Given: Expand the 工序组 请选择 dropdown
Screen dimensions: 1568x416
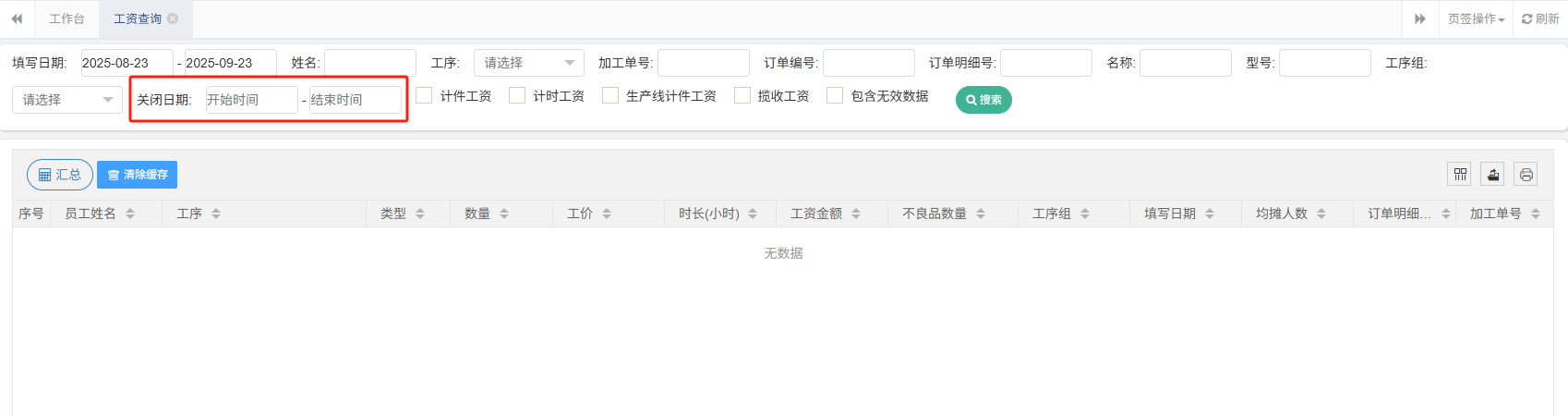Looking at the screenshot, I should click(x=66, y=100).
